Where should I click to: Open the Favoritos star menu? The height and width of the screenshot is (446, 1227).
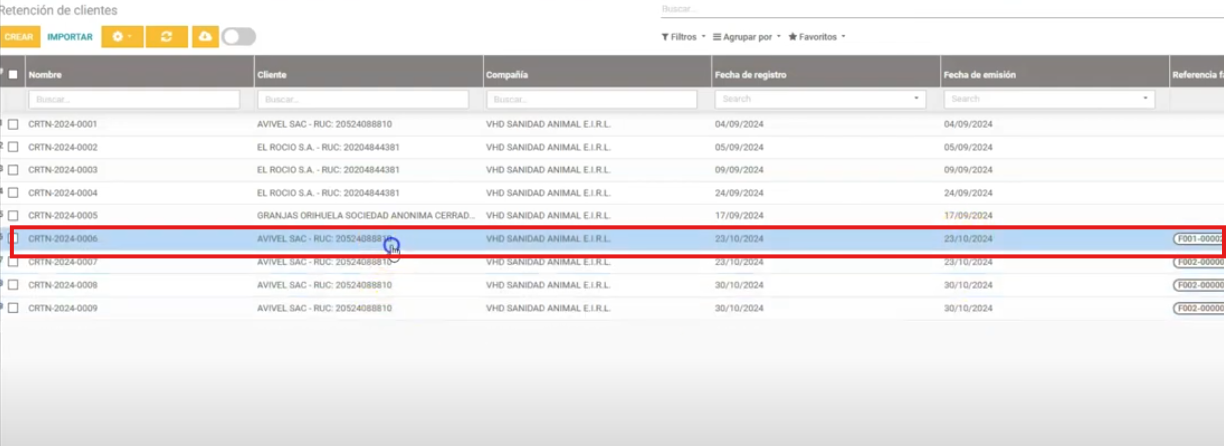(x=816, y=37)
